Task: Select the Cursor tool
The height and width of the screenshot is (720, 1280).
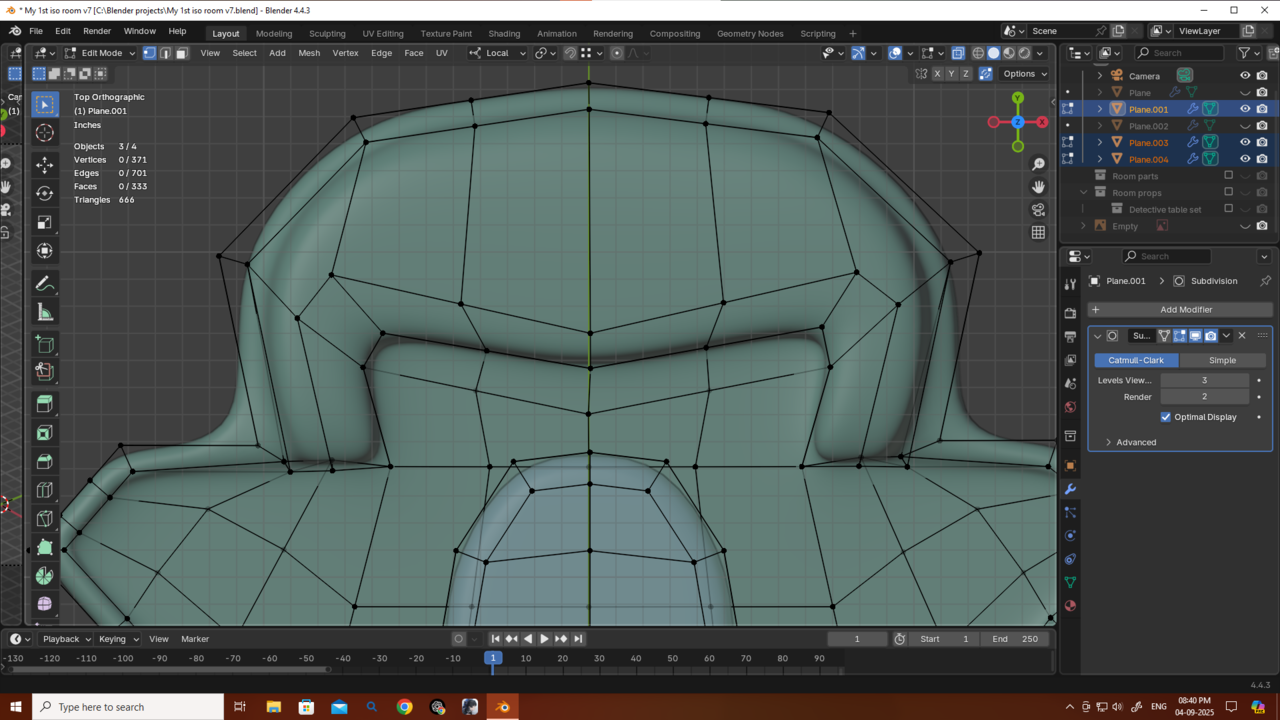Action: (44, 133)
